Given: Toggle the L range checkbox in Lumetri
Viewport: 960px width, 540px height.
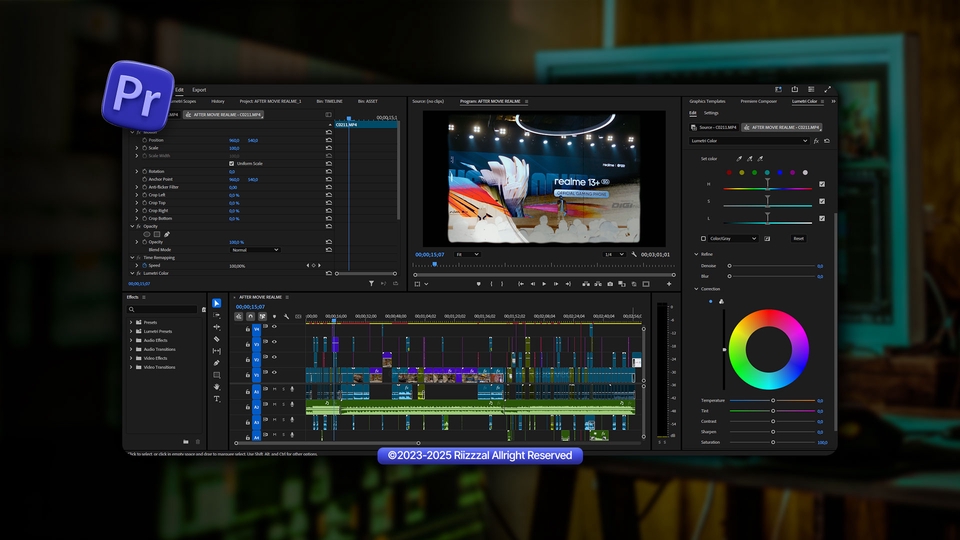Looking at the screenshot, I should tap(822, 219).
